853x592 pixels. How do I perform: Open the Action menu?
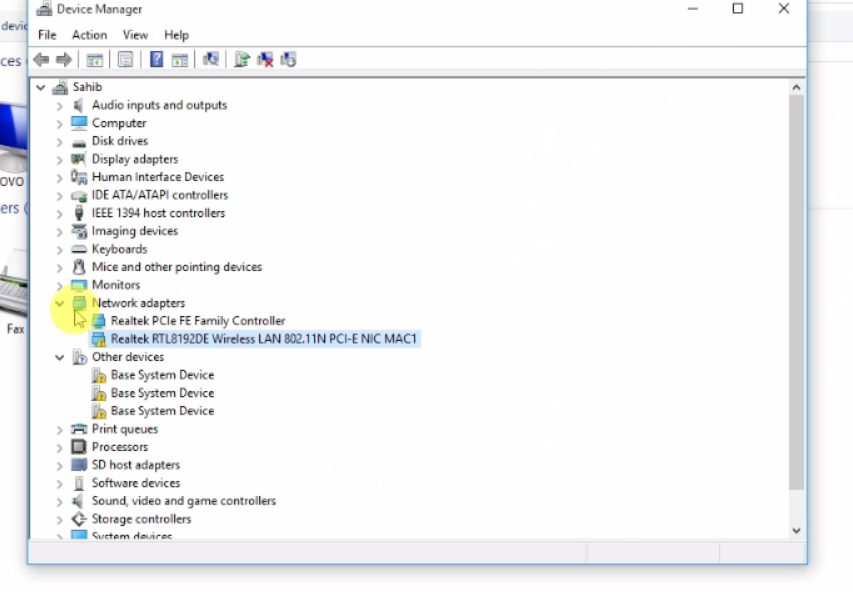pyautogui.click(x=89, y=34)
